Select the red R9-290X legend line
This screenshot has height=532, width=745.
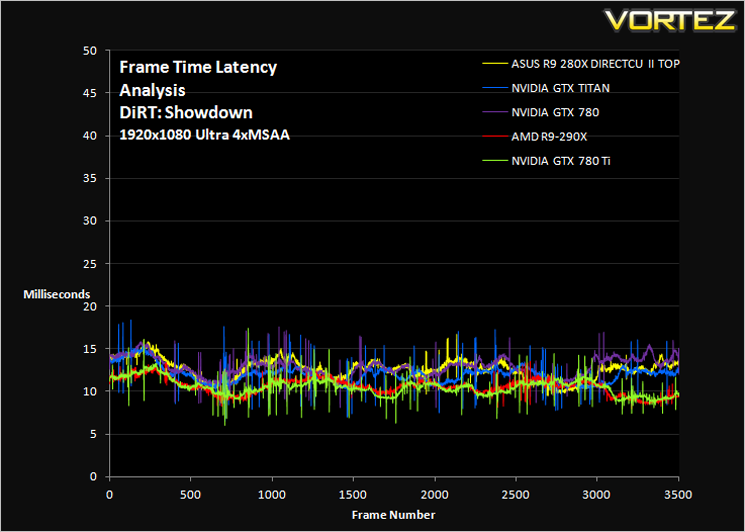[495, 137]
